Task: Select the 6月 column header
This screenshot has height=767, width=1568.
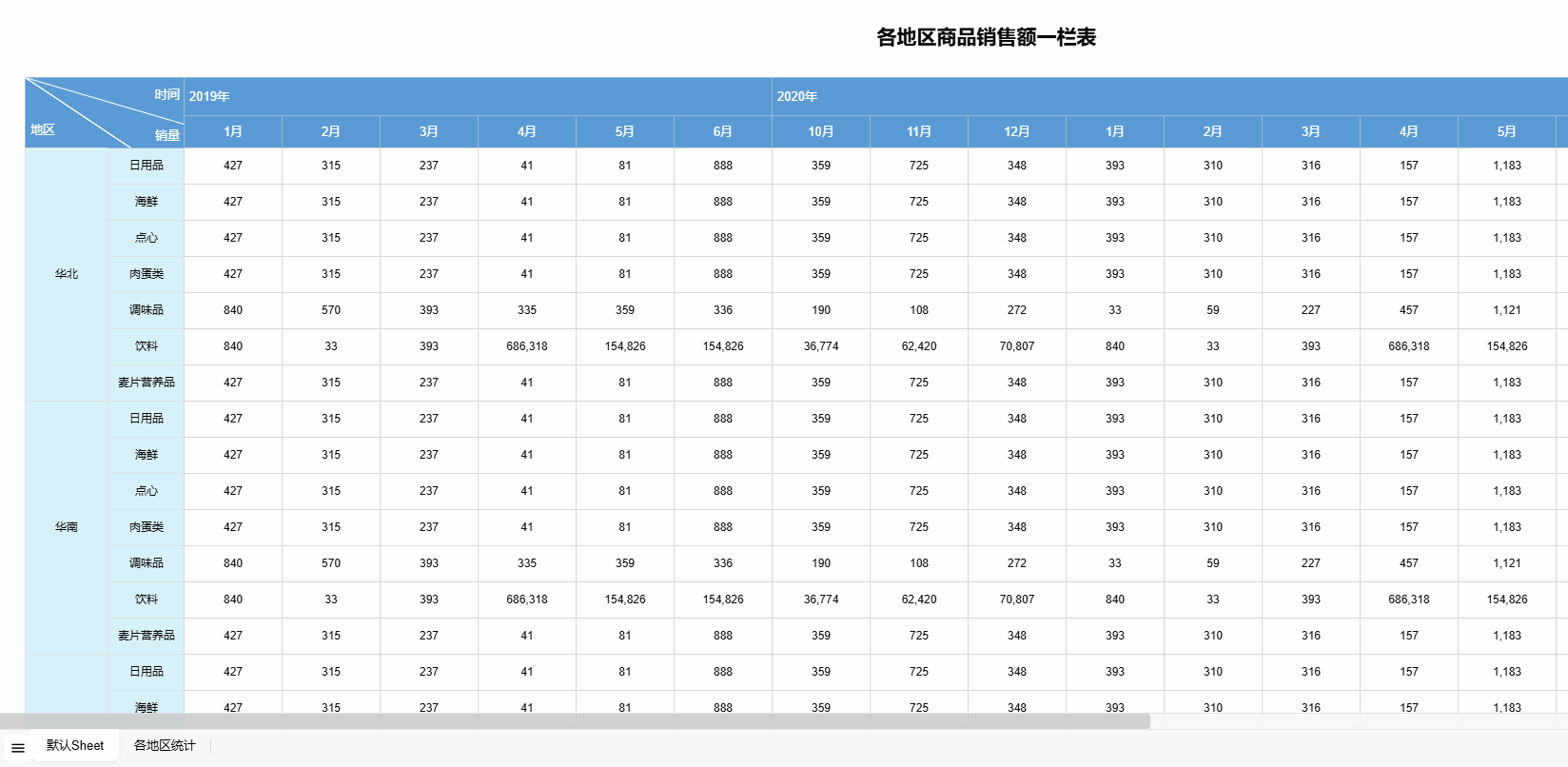Action: pyautogui.click(x=723, y=131)
